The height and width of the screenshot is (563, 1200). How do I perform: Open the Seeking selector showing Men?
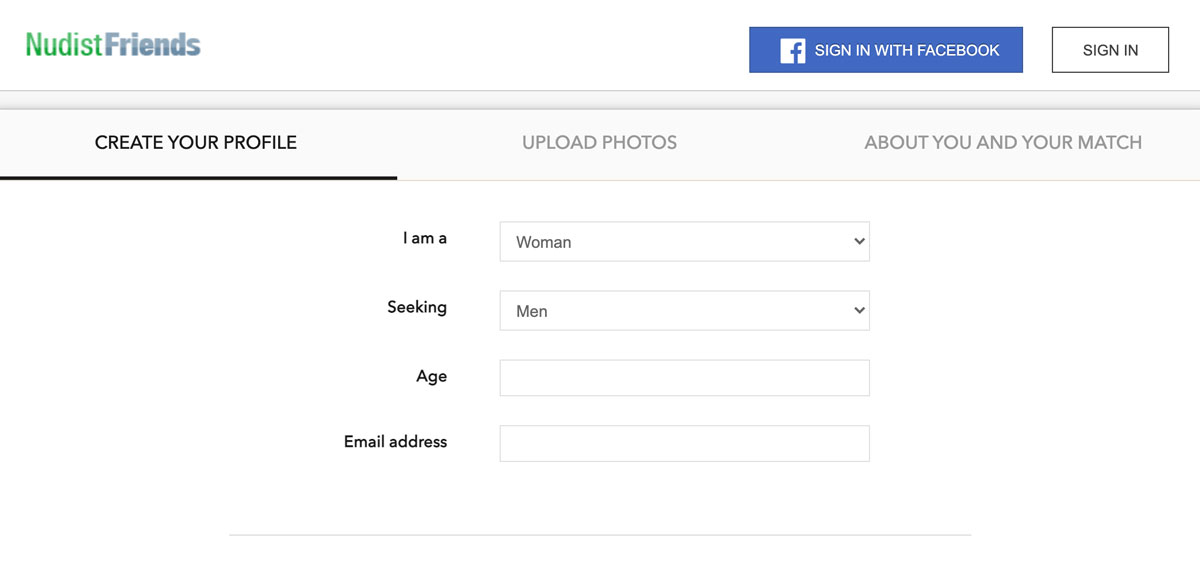point(684,310)
